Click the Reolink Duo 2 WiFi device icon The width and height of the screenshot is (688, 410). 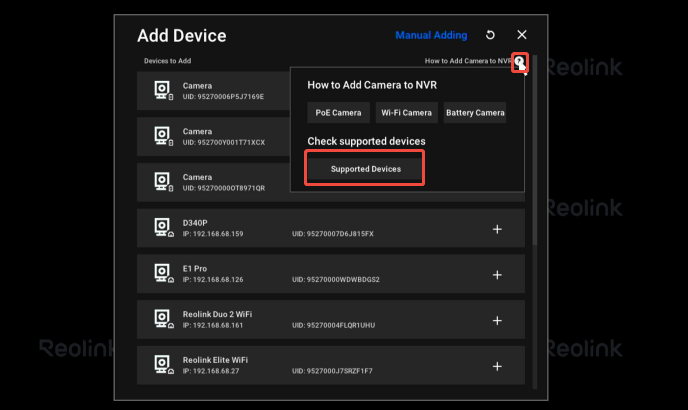coord(164,319)
